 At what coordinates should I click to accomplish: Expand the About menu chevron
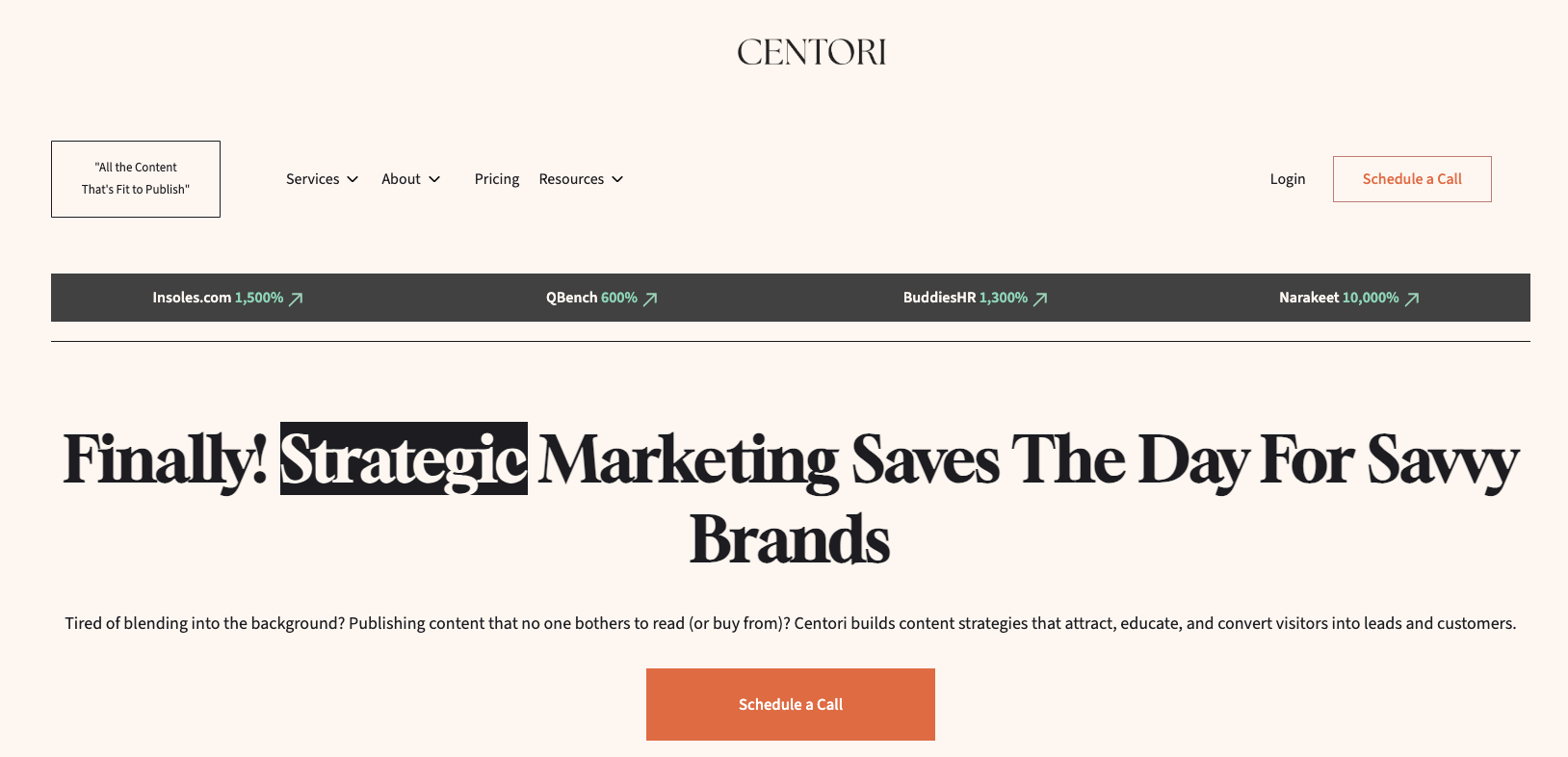pos(434,179)
